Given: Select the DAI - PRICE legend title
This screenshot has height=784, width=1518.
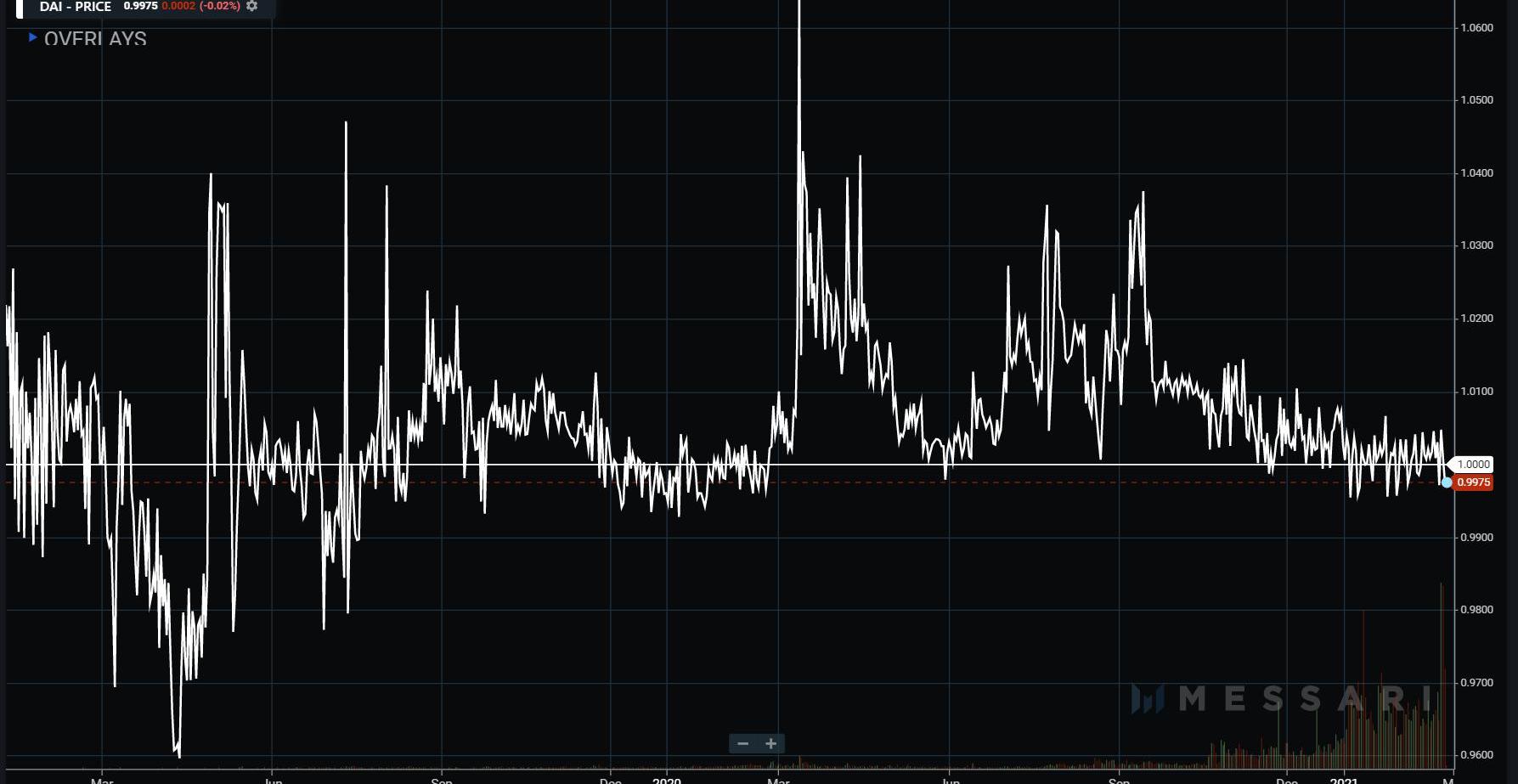Looking at the screenshot, I should 76,7.
